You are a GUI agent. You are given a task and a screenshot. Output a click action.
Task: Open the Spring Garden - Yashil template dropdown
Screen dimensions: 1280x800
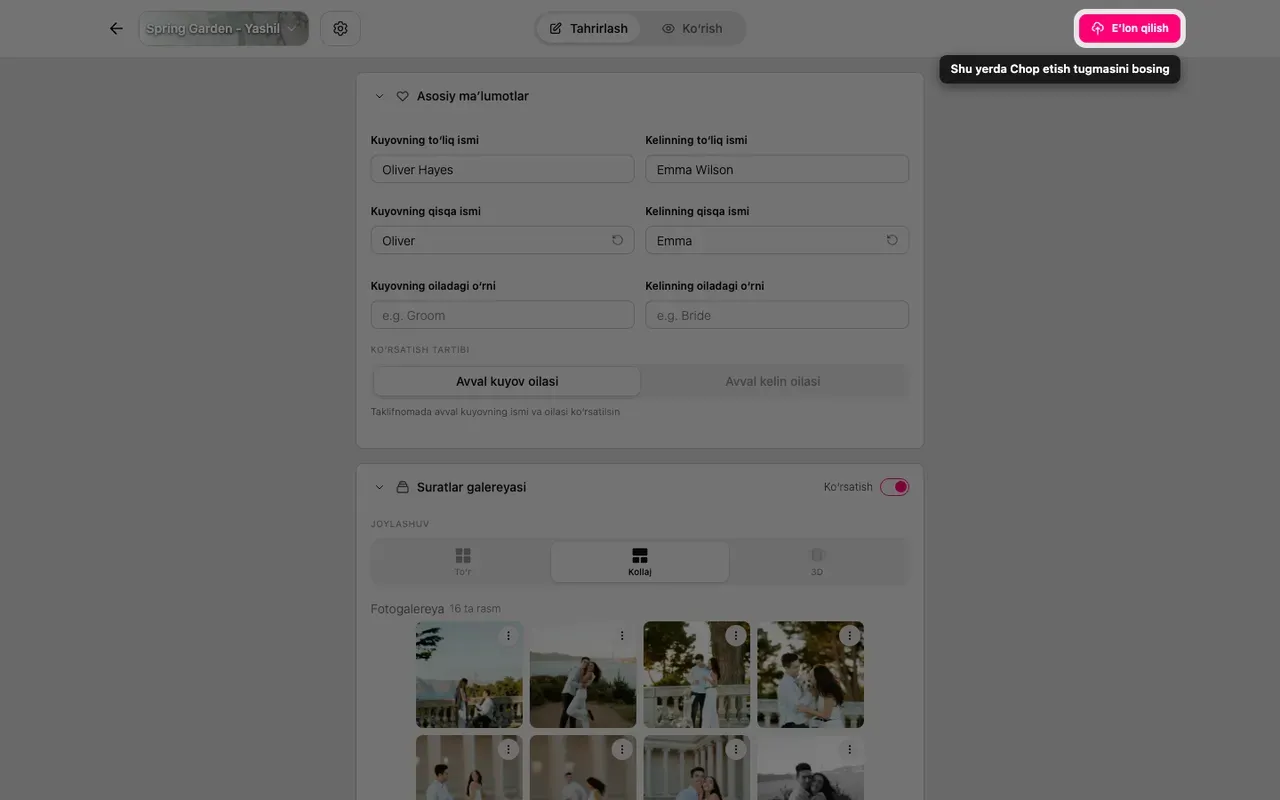coord(224,28)
